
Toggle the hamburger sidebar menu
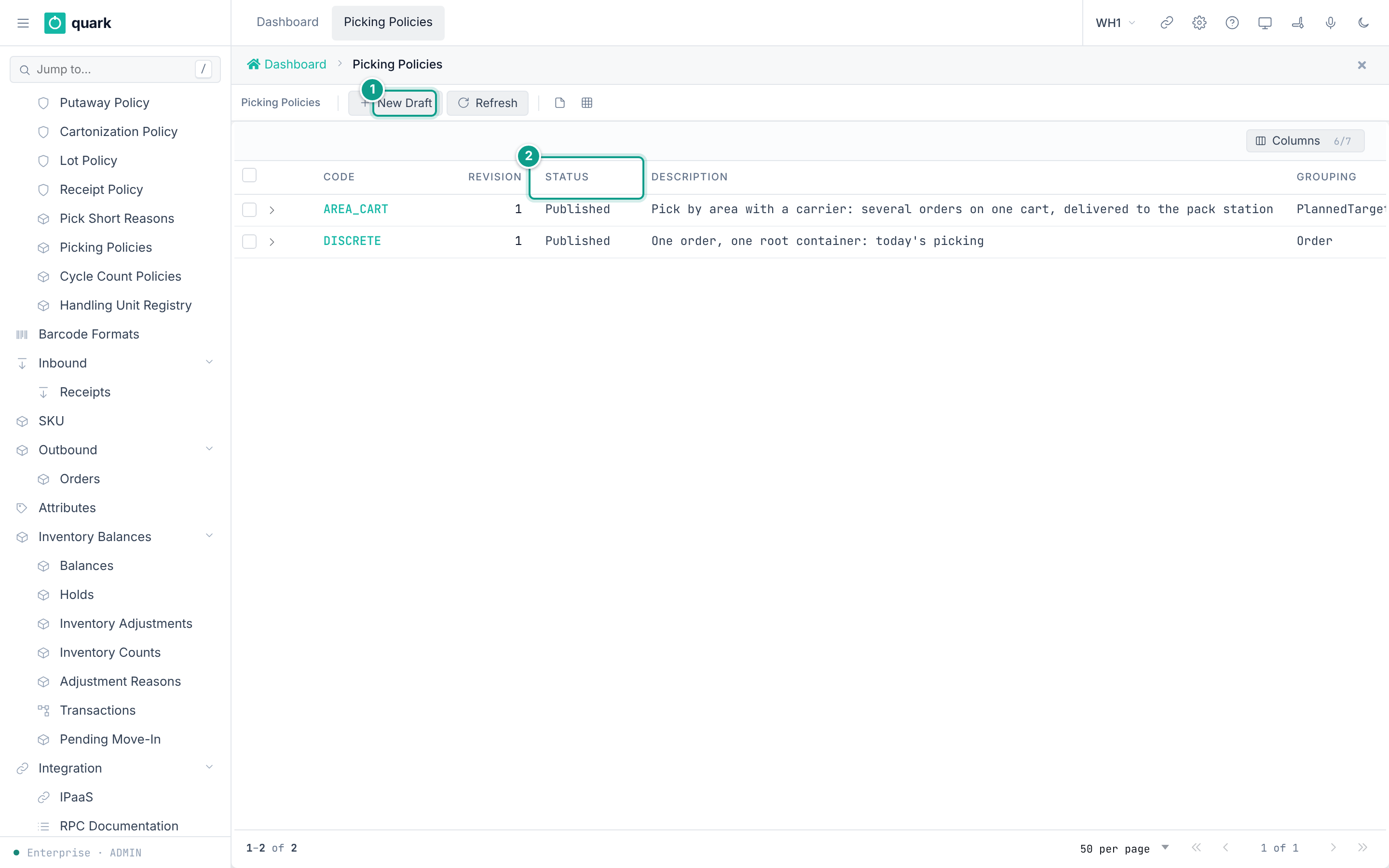pyautogui.click(x=23, y=23)
